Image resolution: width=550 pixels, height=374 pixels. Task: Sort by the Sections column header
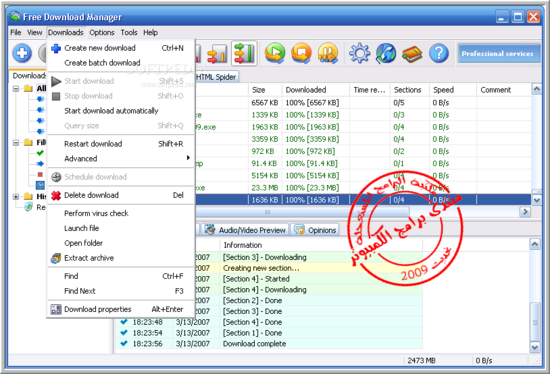[x=410, y=90]
